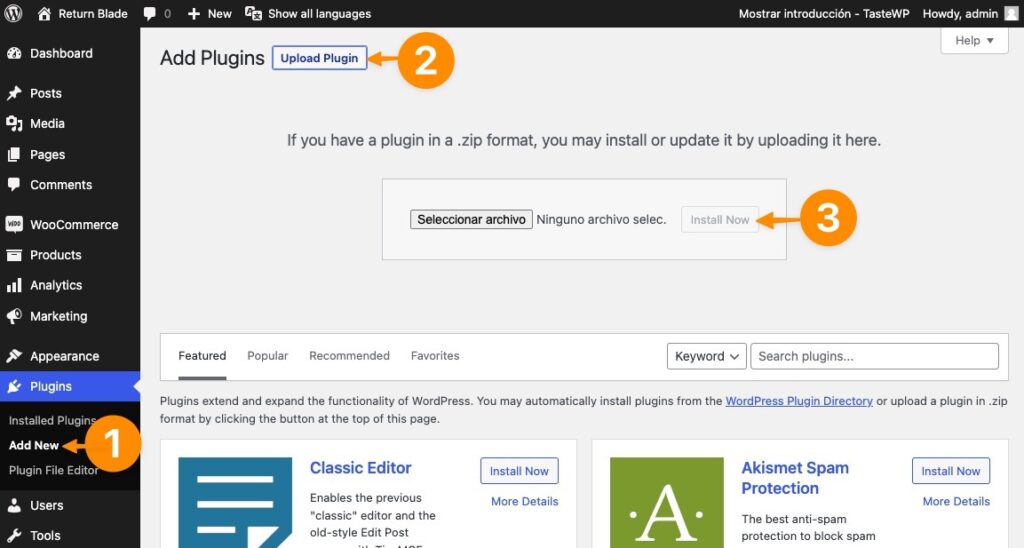
Task: Click the Akismet plugin thumbnail
Action: click(667, 502)
